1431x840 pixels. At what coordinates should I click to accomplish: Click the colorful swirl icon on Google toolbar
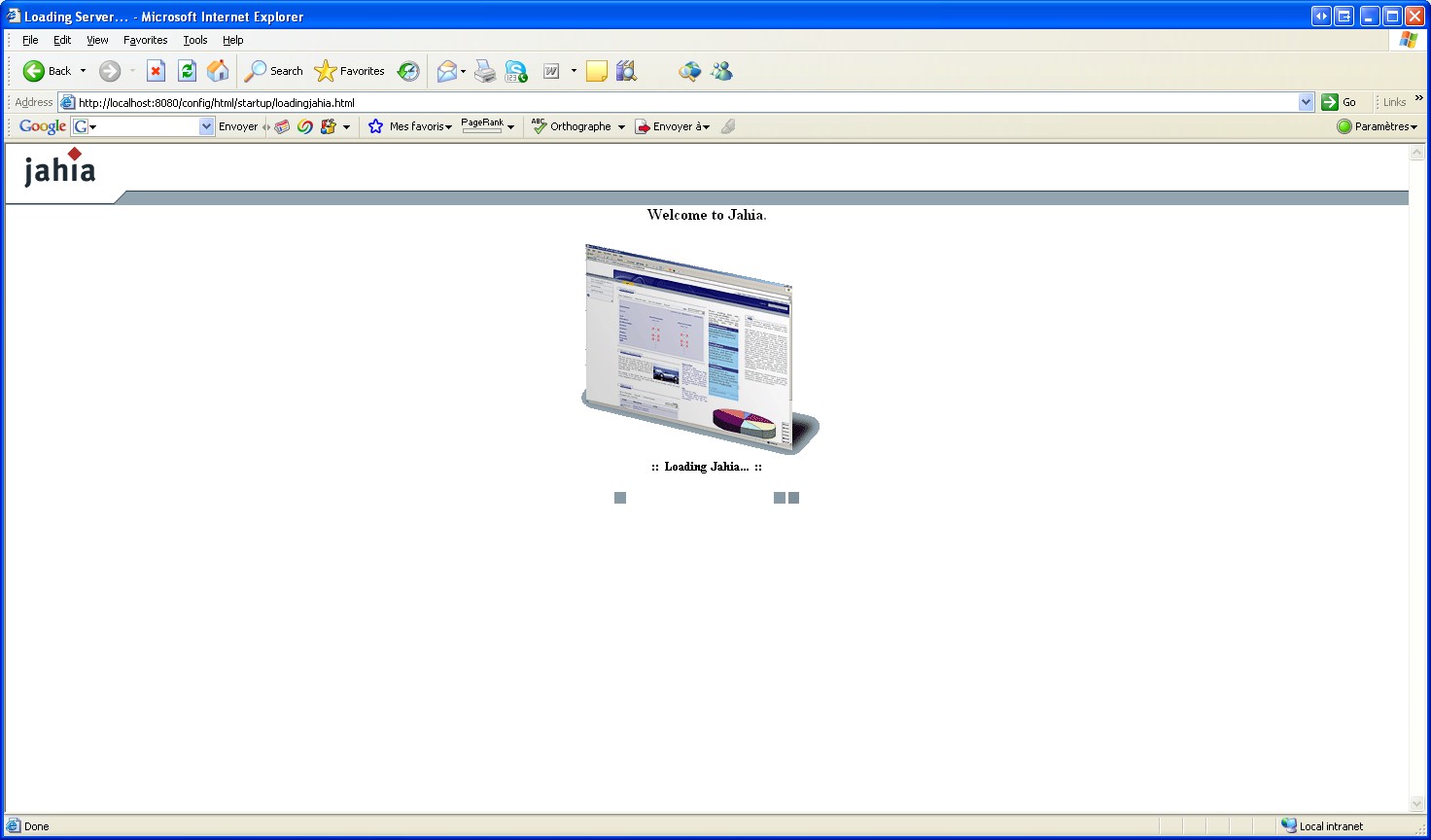305,126
